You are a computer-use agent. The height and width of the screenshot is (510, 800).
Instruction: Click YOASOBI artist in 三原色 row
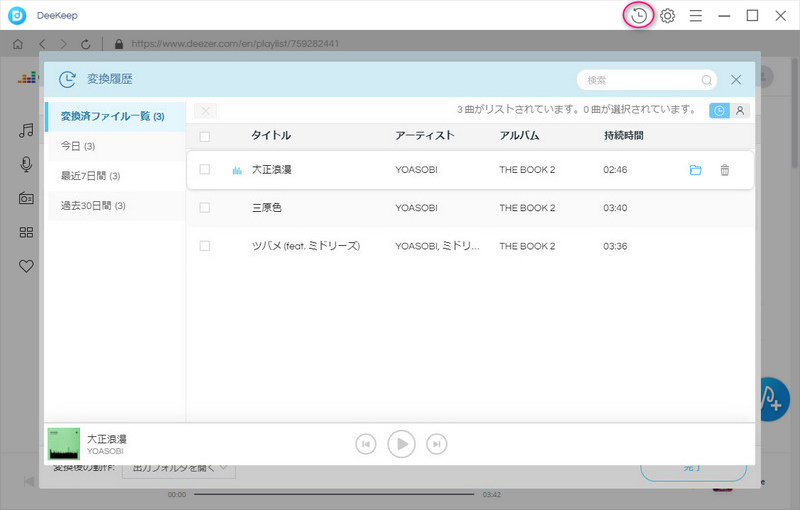pyautogui.click(x=416, y=208)
